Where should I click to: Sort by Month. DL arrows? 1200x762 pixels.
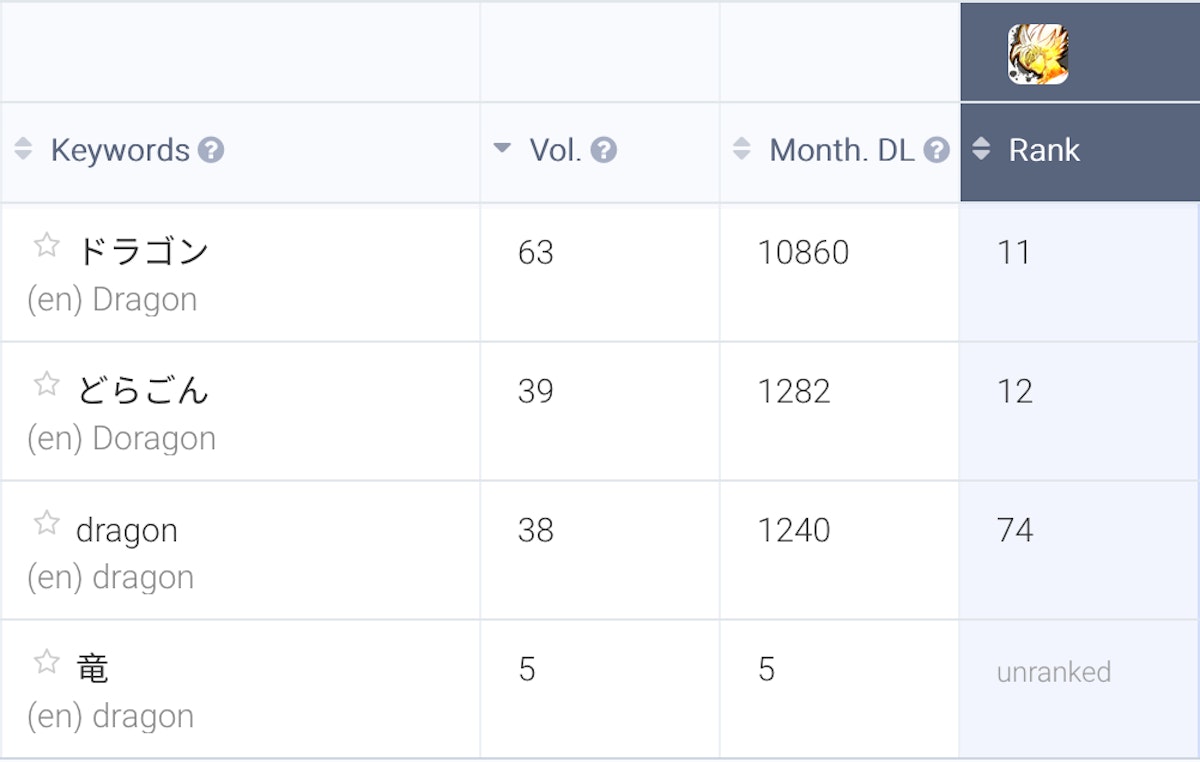pyautogui.click(x=742, y=150)
